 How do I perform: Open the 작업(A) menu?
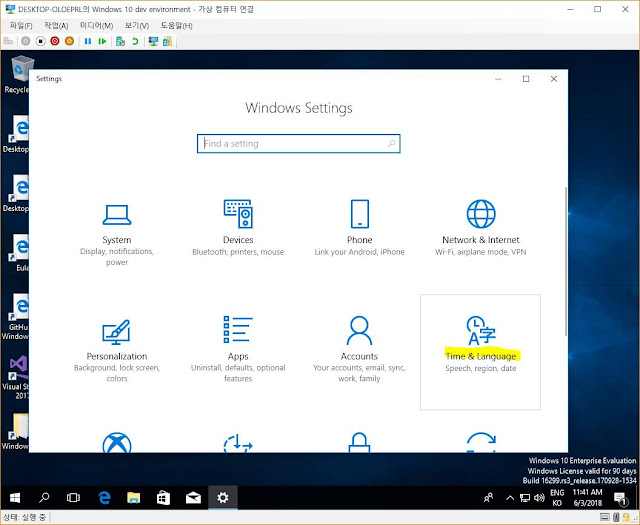(56, 26)
